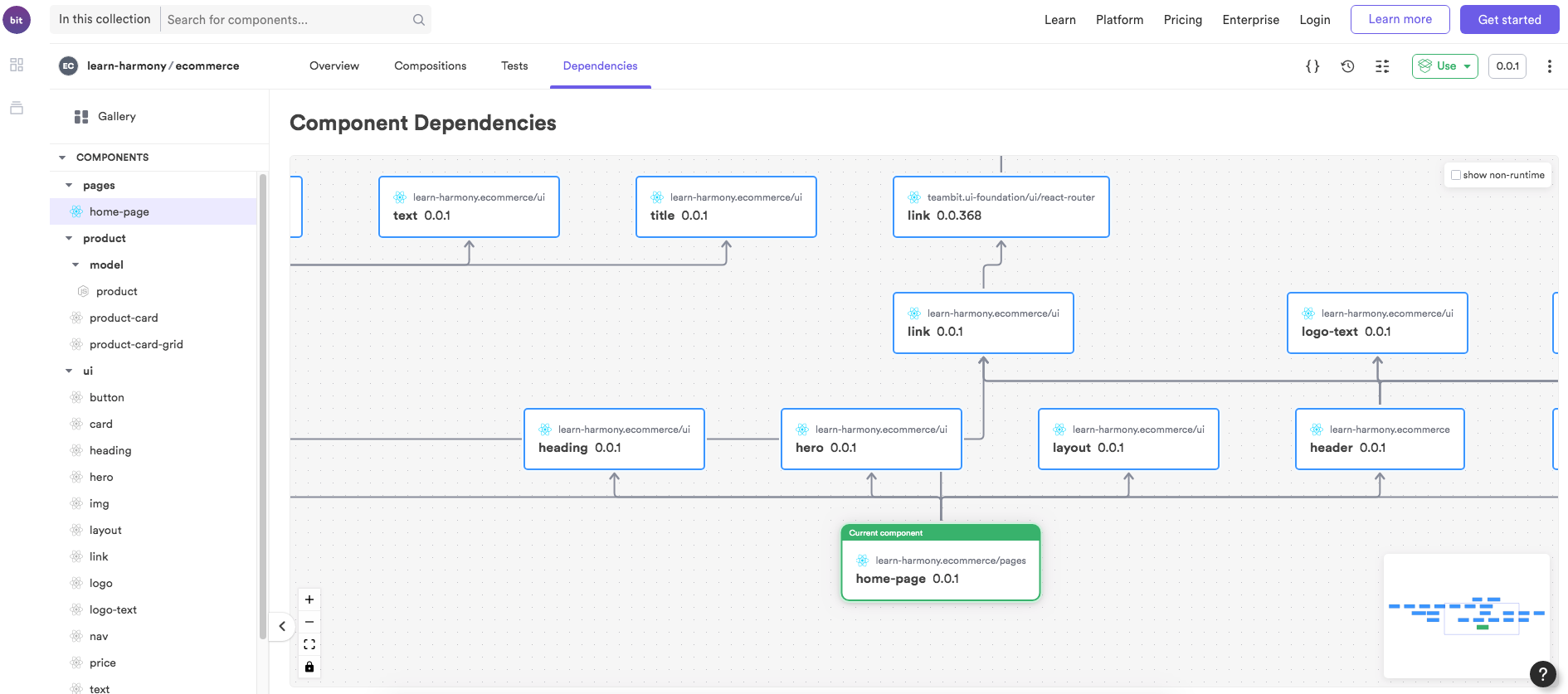Open the help question mark button
Image resolution: width=1568 pixels, height=694 pixels.
click(1542, 674)
